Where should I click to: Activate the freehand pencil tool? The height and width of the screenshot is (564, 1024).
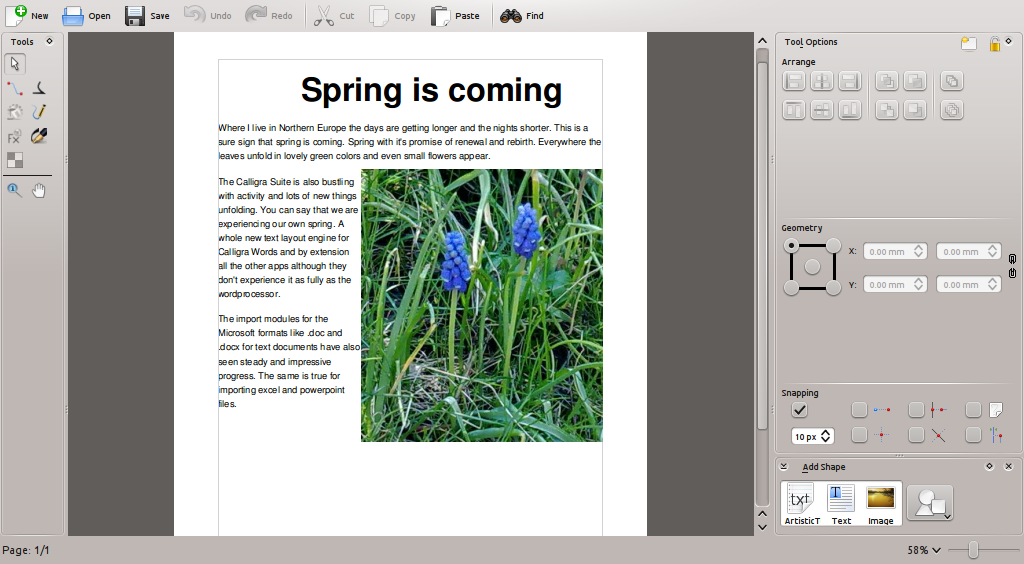coord(39,112)
